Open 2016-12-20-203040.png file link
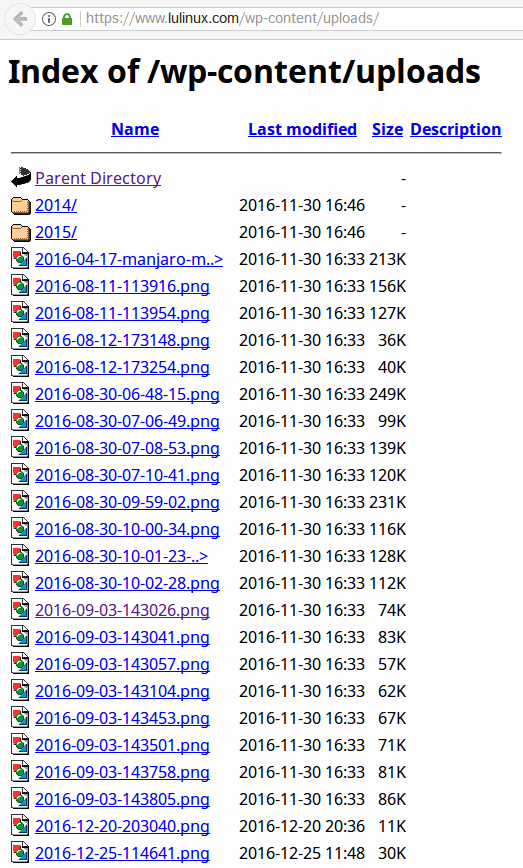Viewport: 523px width, 868px height. click(x=122, y=826)
